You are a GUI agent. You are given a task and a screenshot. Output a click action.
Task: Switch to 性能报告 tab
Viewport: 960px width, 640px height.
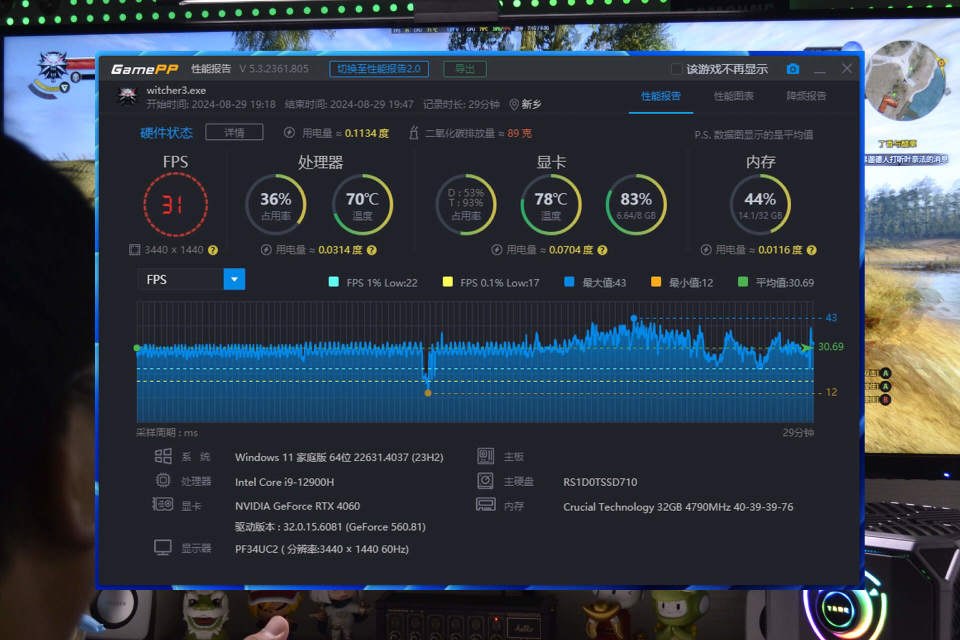(x=661, y=96)
